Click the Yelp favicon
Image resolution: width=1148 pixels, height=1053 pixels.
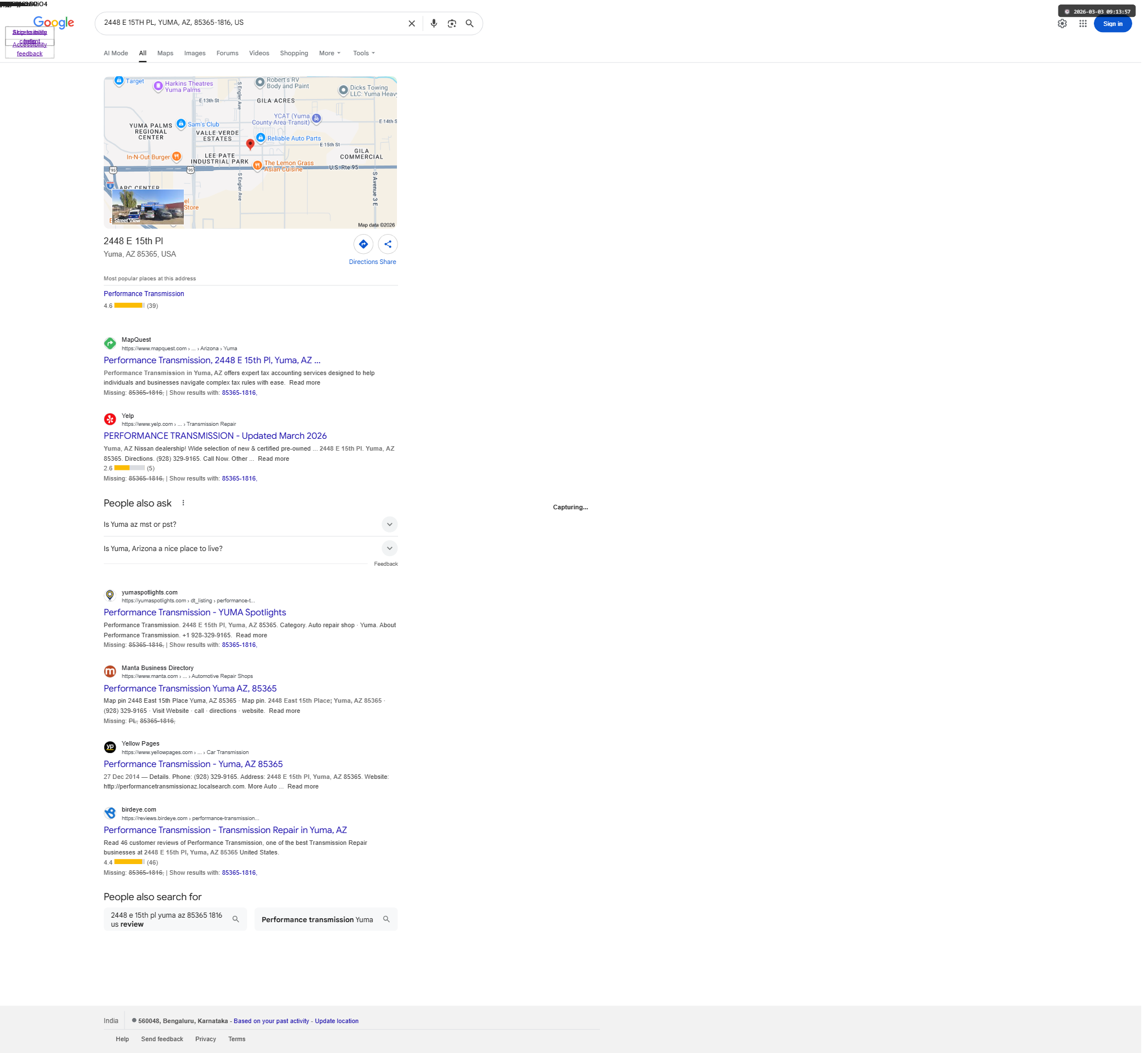coord(111,422)
